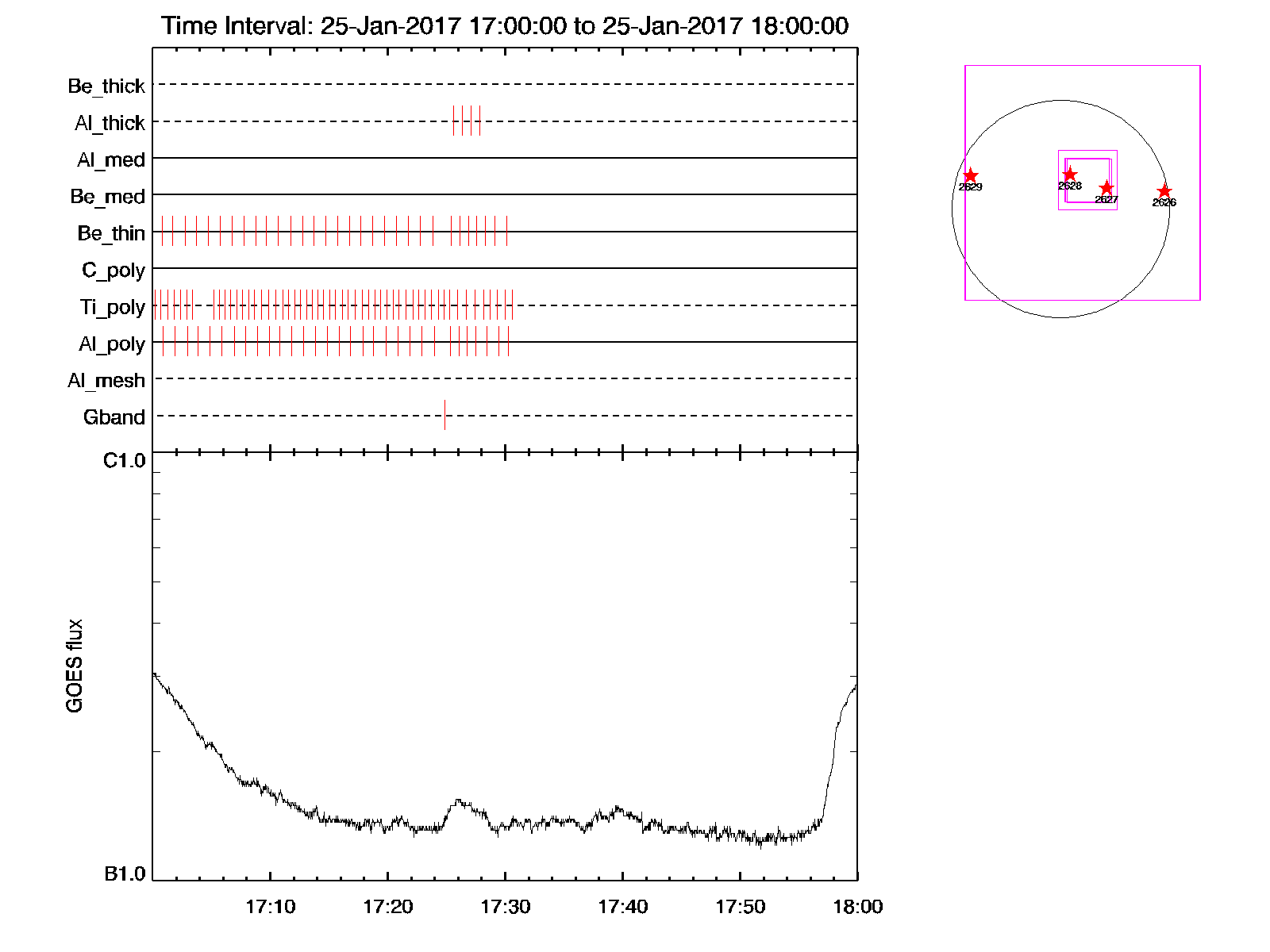This screenshot has width=1270, height=952.
Task: Select the C_poly filter label
Action: 114,271
